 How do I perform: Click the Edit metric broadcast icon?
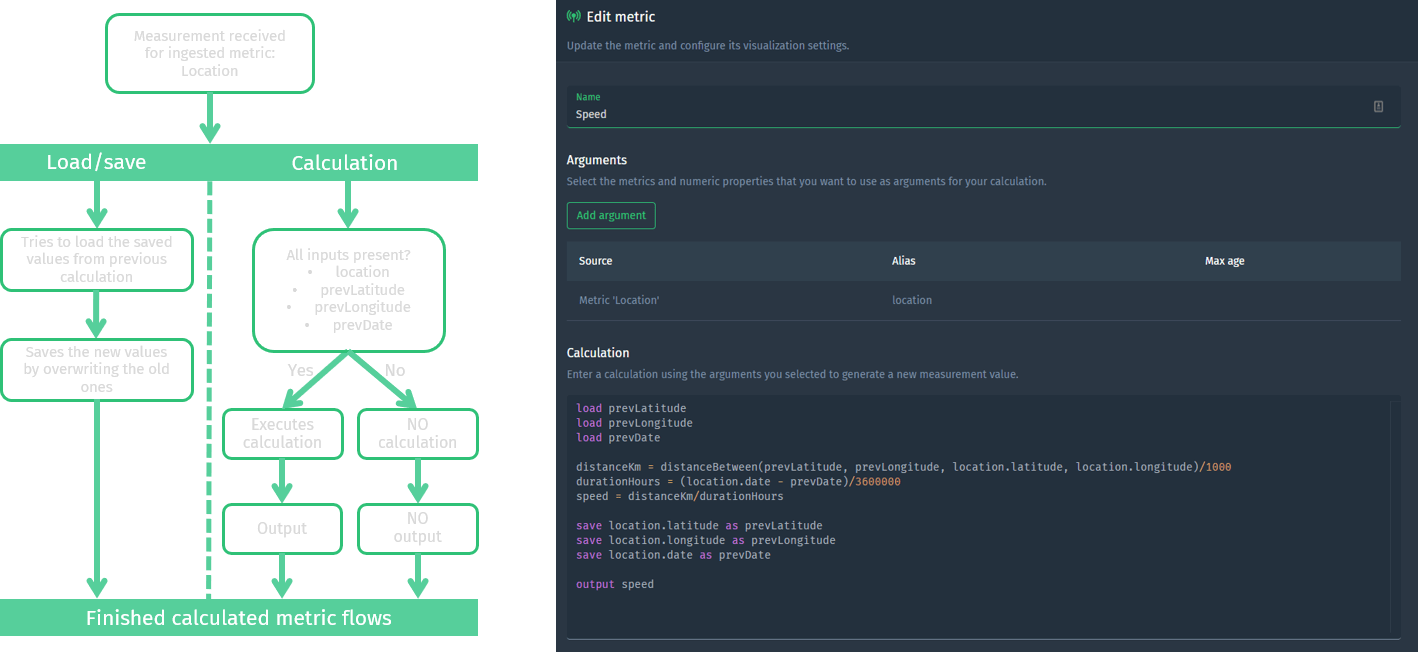coord(573,17)
